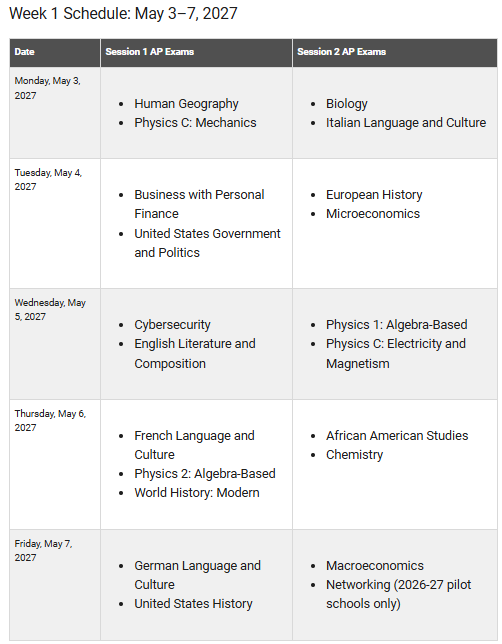The height and width of the screenshot is (644, 502).
Task: Select Networking pilot schools entry
Action: pyautogui.click(x=398, y=594)
